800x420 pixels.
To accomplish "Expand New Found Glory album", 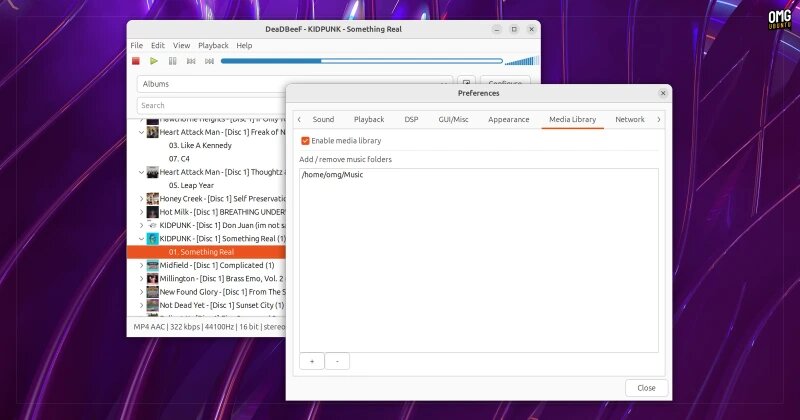I will [x=141, y=292].
